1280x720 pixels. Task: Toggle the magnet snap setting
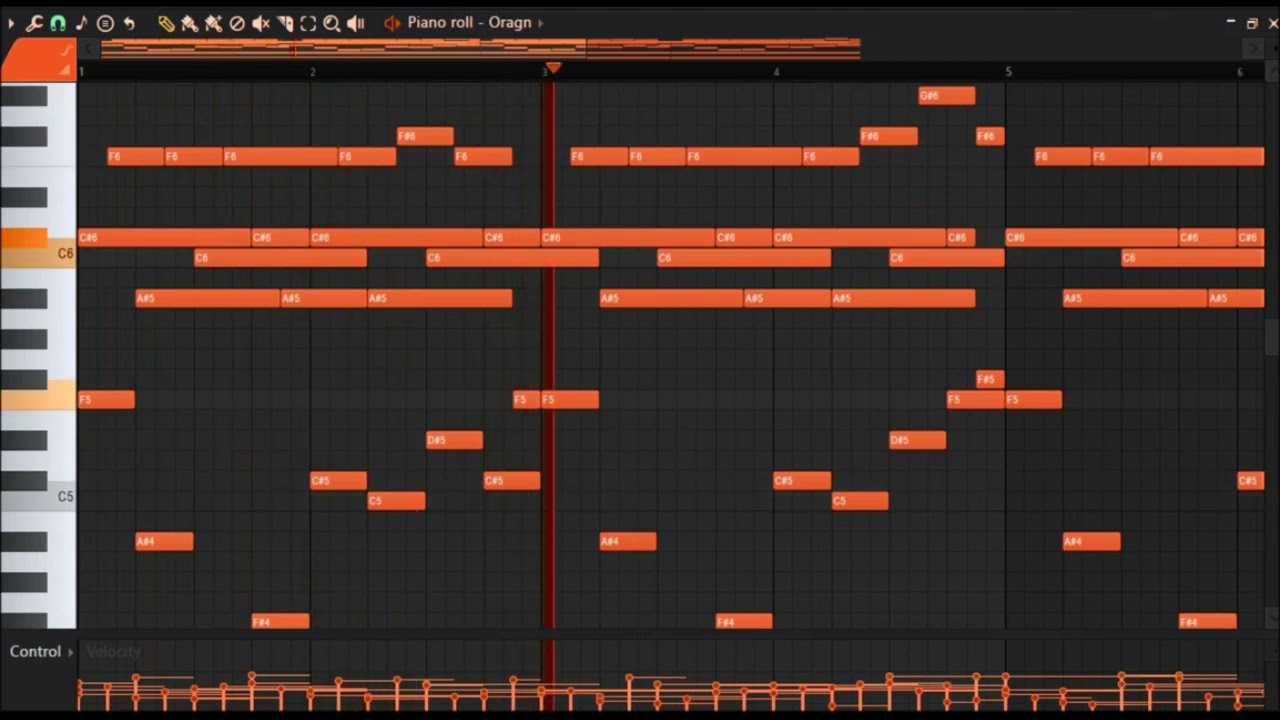pyautogui.click(x=58, y=23)
